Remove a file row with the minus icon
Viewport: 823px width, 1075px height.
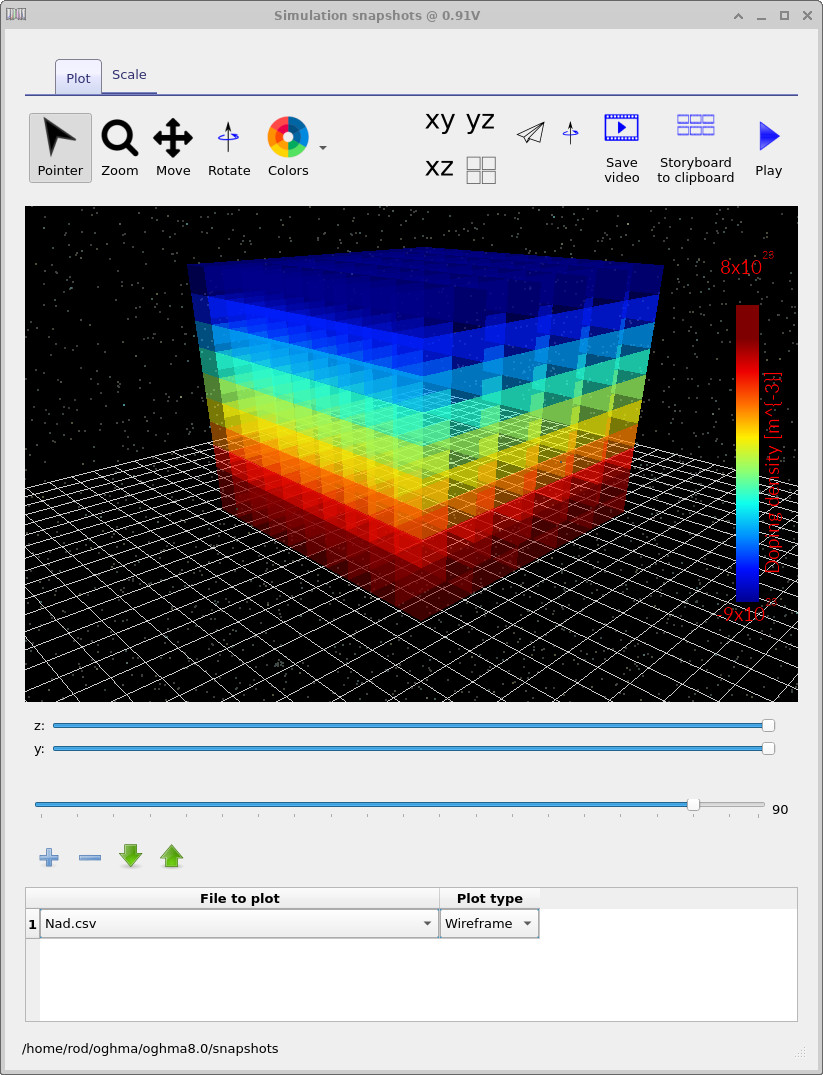tap(89, 857)
